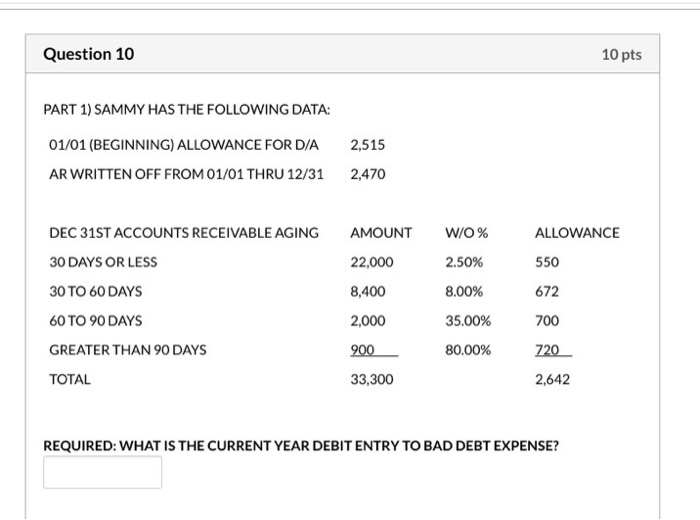Viewport: 700px width, 520px height.
Task: Click the 8.00% write-off rate
Action: [464, 291]
